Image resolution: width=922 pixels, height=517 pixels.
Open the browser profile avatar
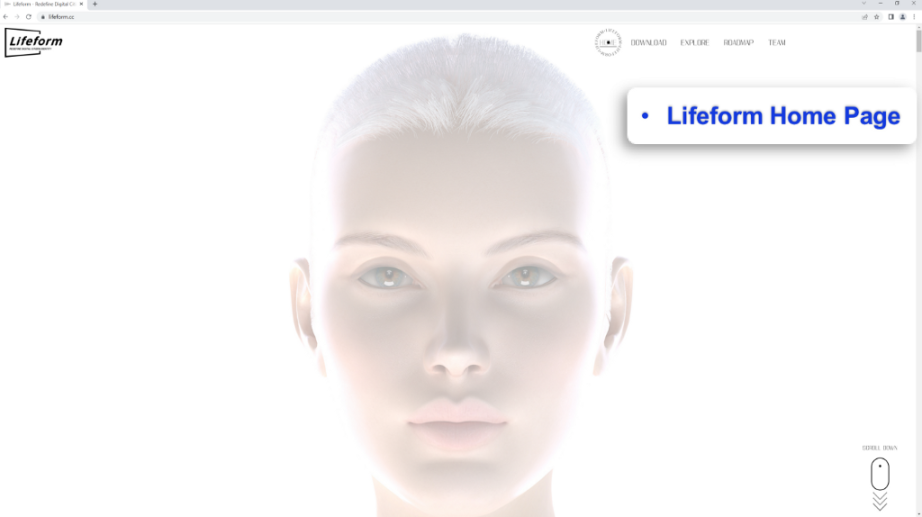902,17
